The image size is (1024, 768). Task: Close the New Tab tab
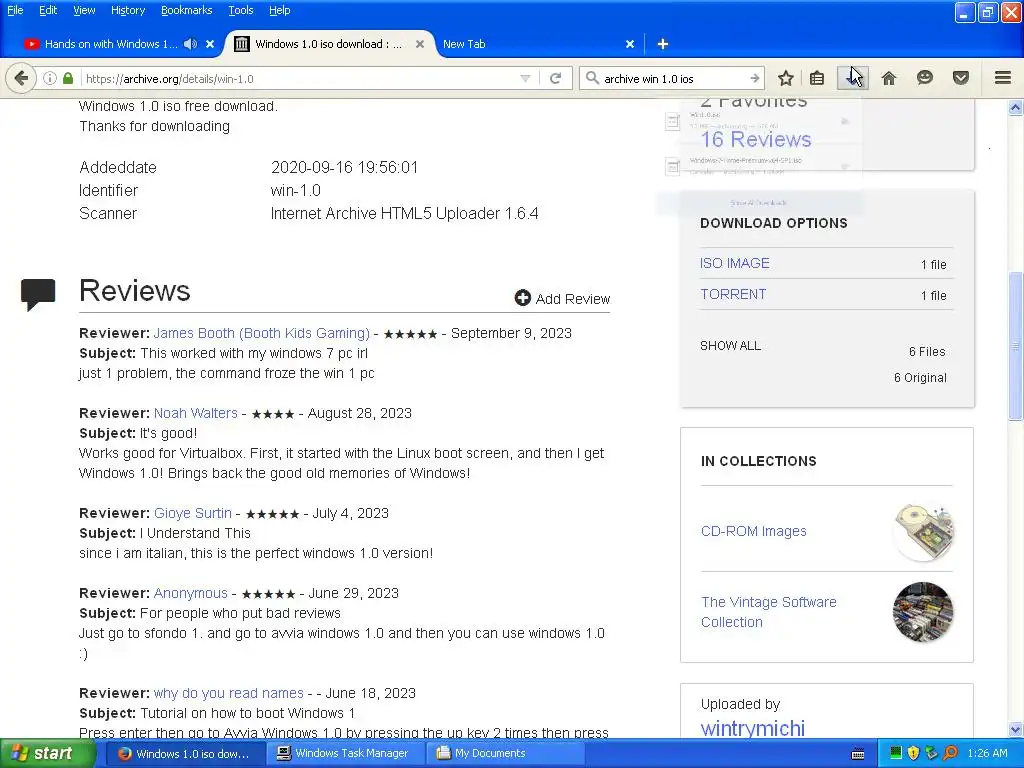pos(630,44)
